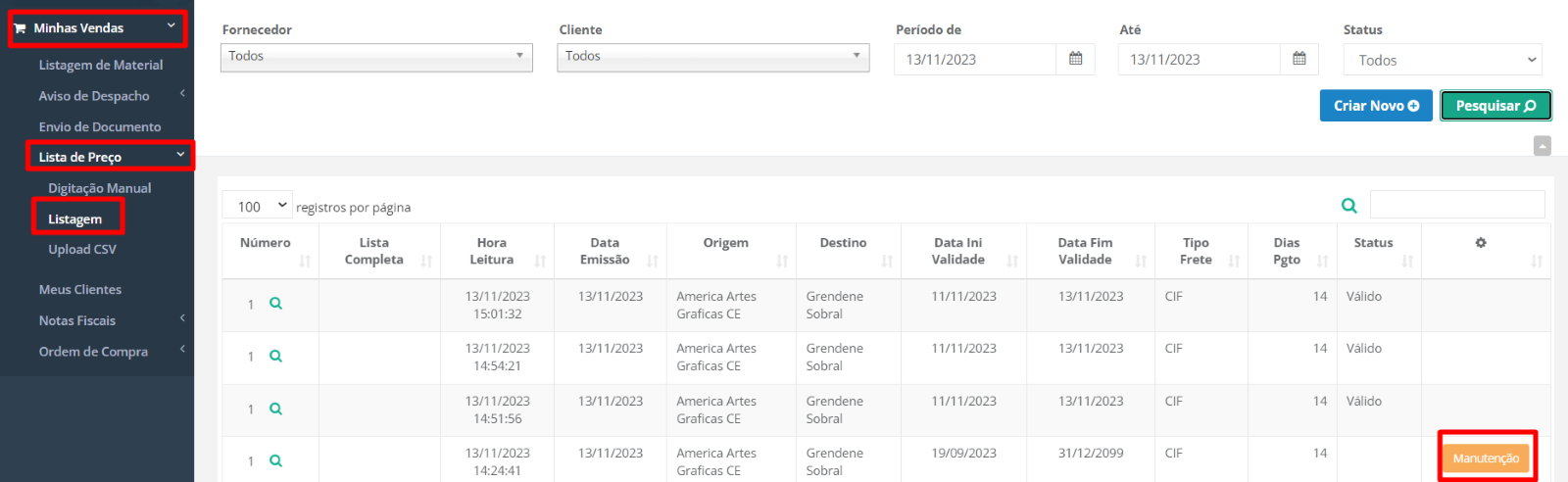Open the Status filter dropdown
Screen dimensions: 1568x482
[x=1443, y=60]
